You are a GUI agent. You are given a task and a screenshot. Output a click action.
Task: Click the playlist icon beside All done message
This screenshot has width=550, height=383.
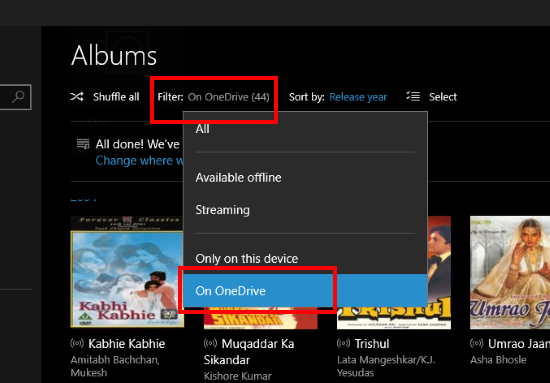[x=83, y=144]
